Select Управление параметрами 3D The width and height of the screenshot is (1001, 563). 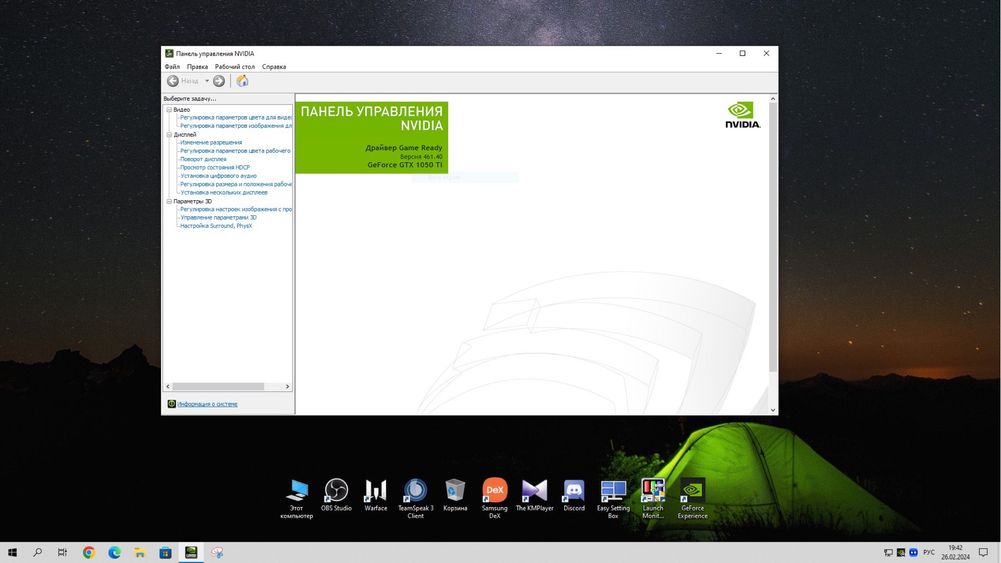218,218
